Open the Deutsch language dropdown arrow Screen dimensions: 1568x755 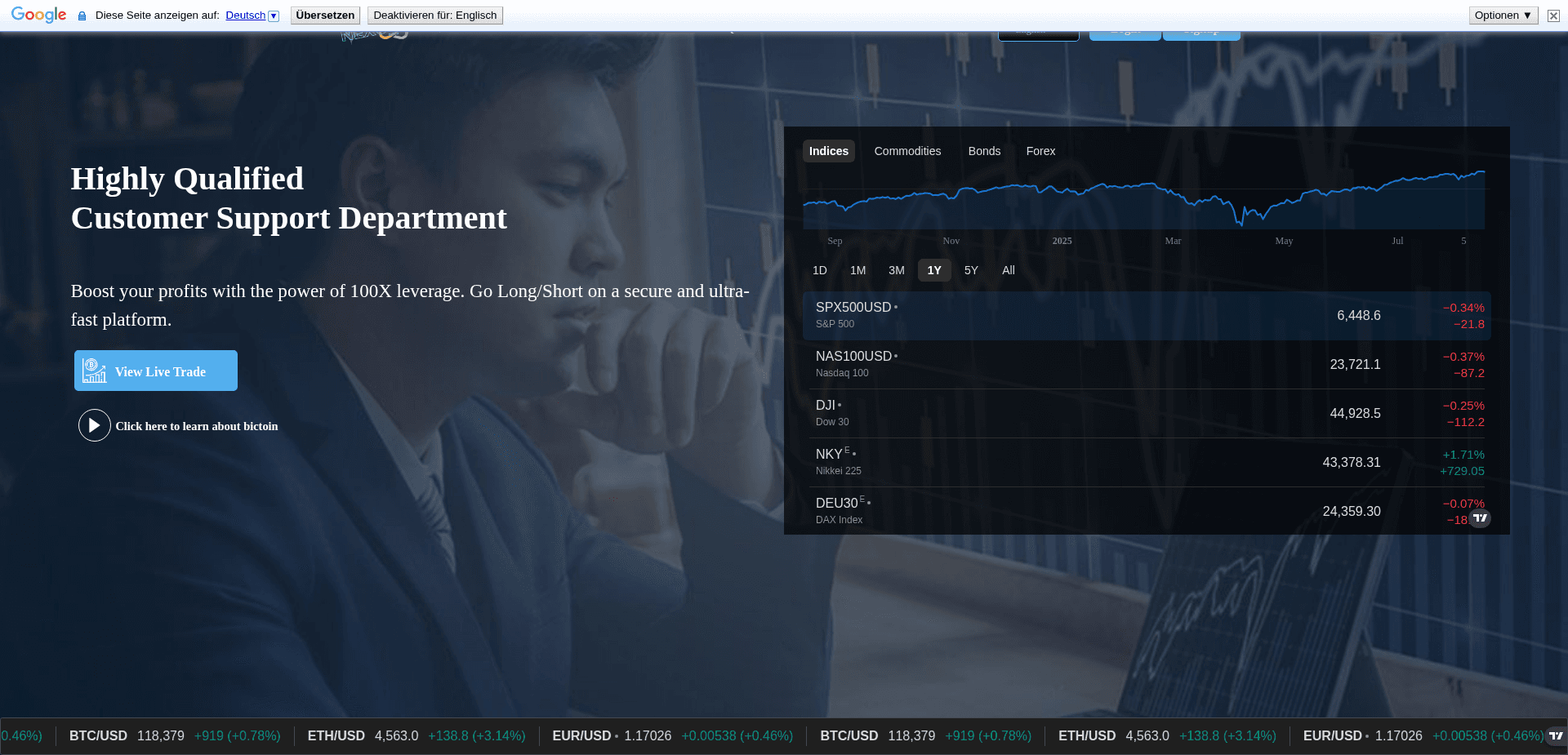(x=272, y=16)
